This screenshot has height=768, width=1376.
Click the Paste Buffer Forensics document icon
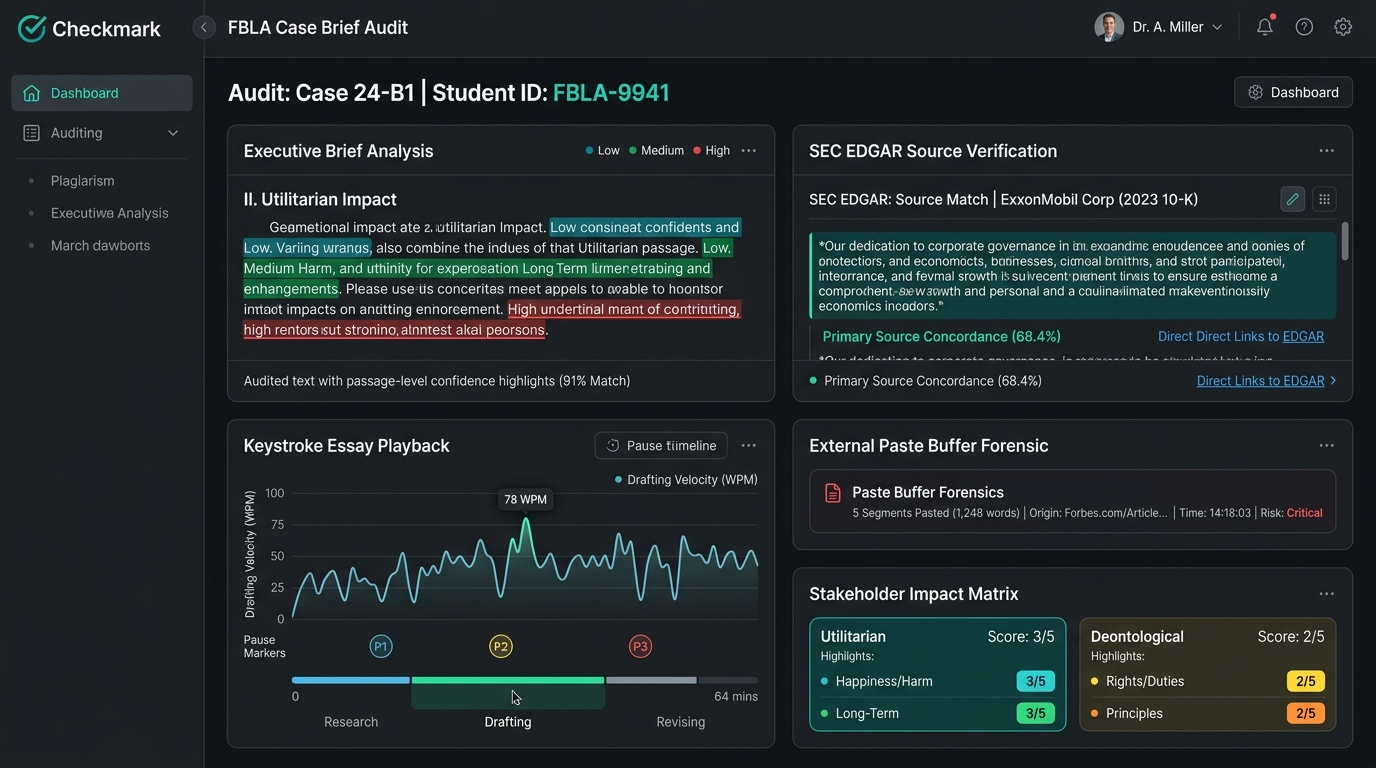[x=832, y=493]
